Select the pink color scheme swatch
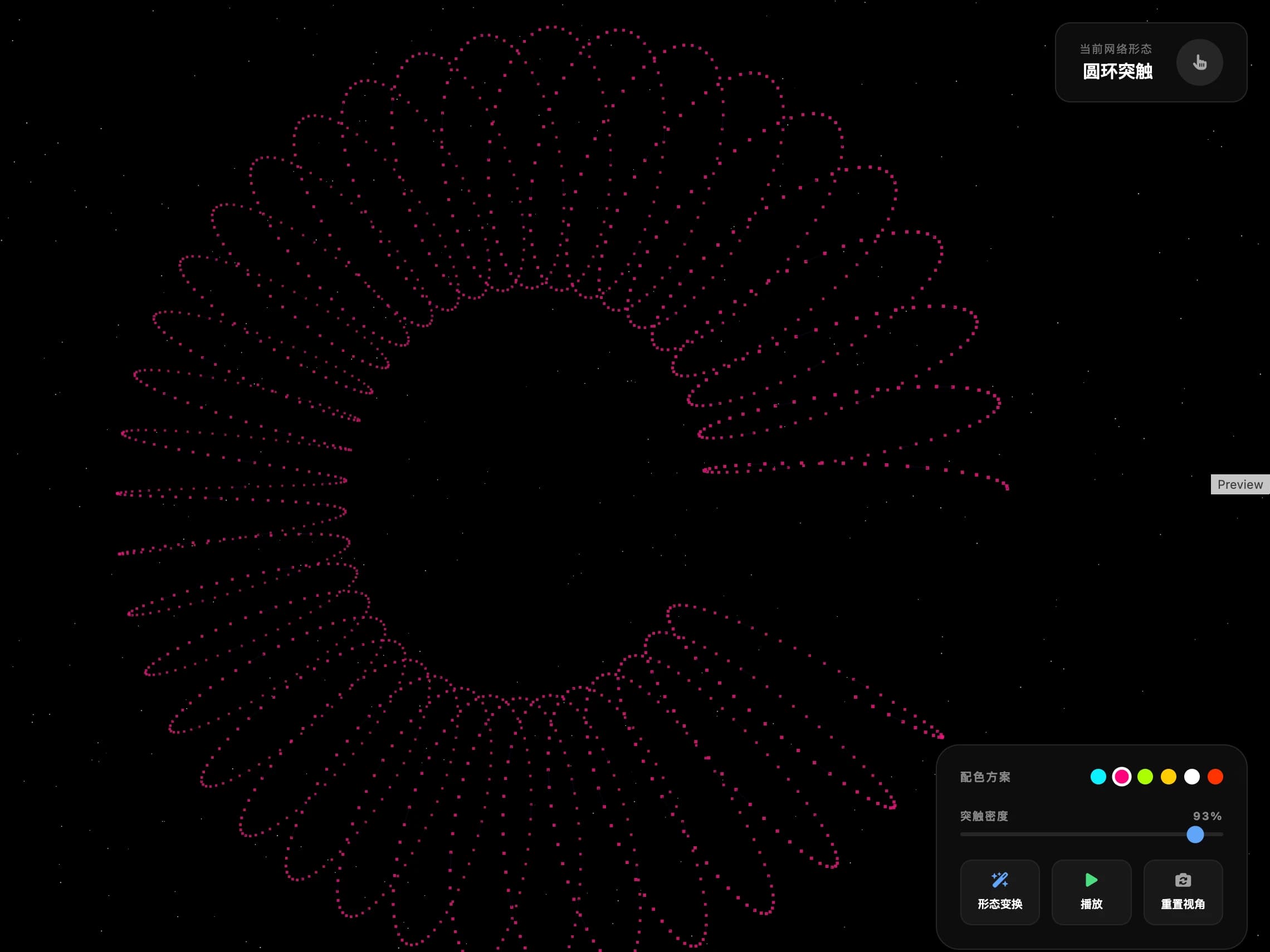 [x=1121, y=777]
